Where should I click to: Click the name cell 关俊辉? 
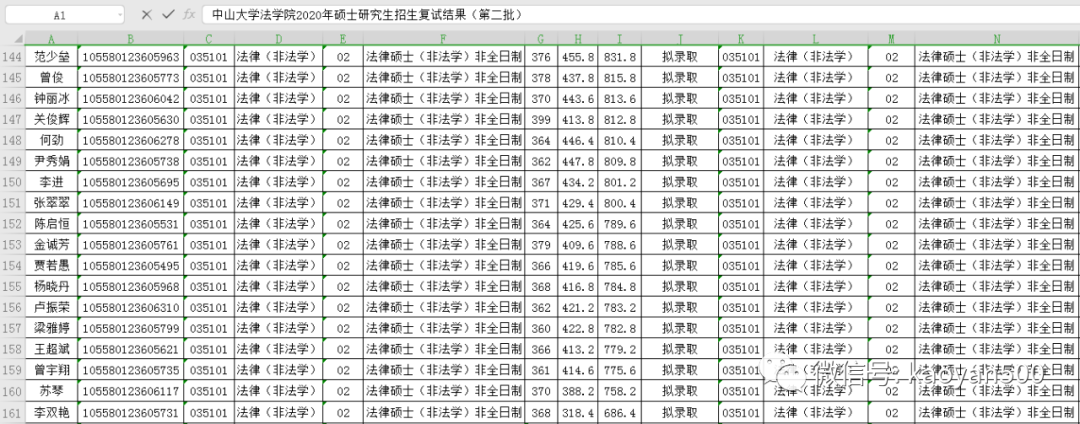[52, 120]
